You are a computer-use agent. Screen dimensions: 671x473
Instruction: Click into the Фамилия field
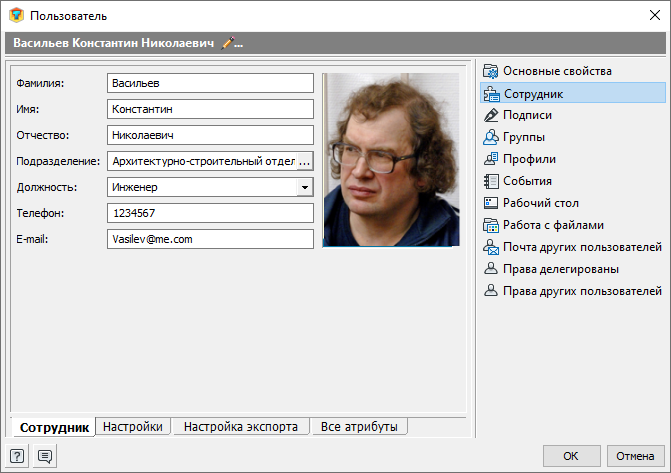click(x=210, y=83)
